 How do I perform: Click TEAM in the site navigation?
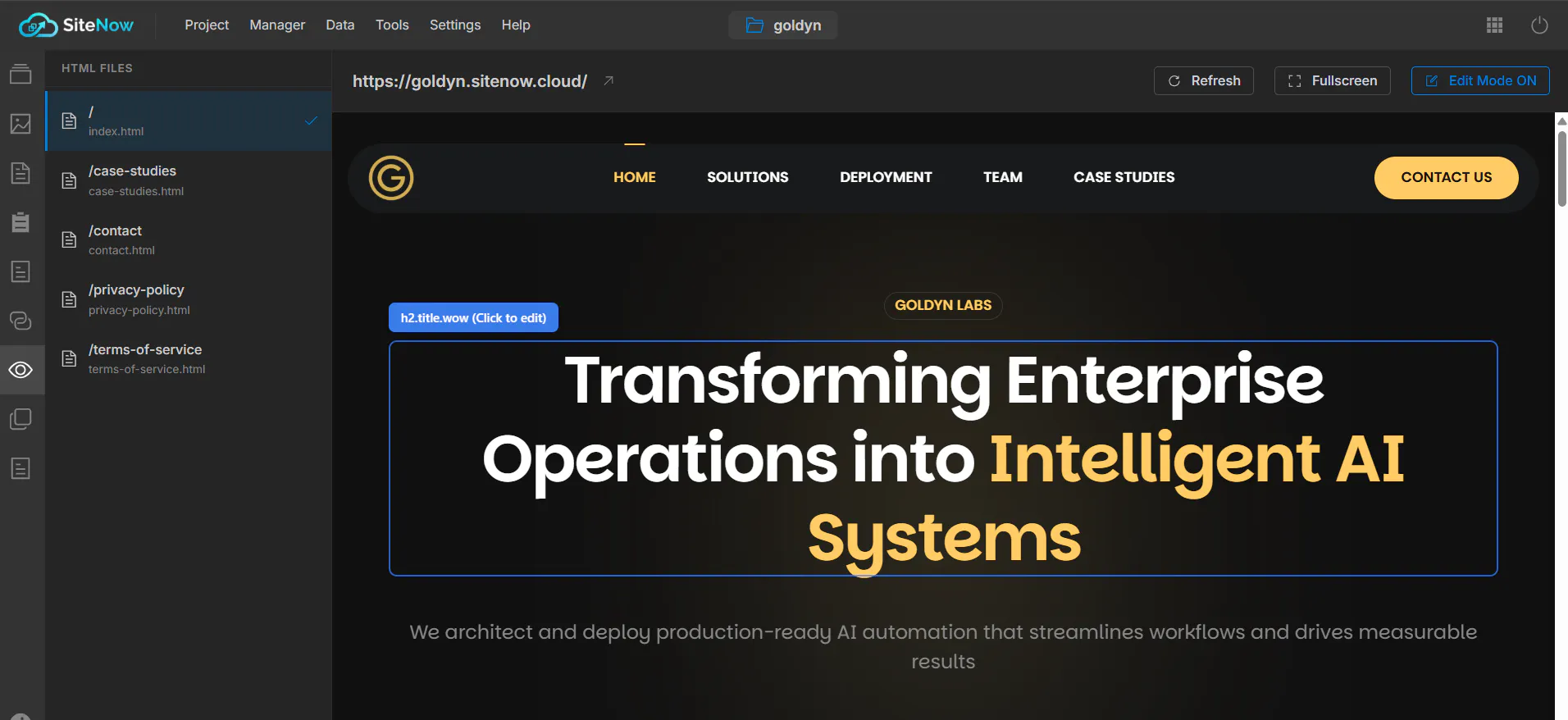1003,177
